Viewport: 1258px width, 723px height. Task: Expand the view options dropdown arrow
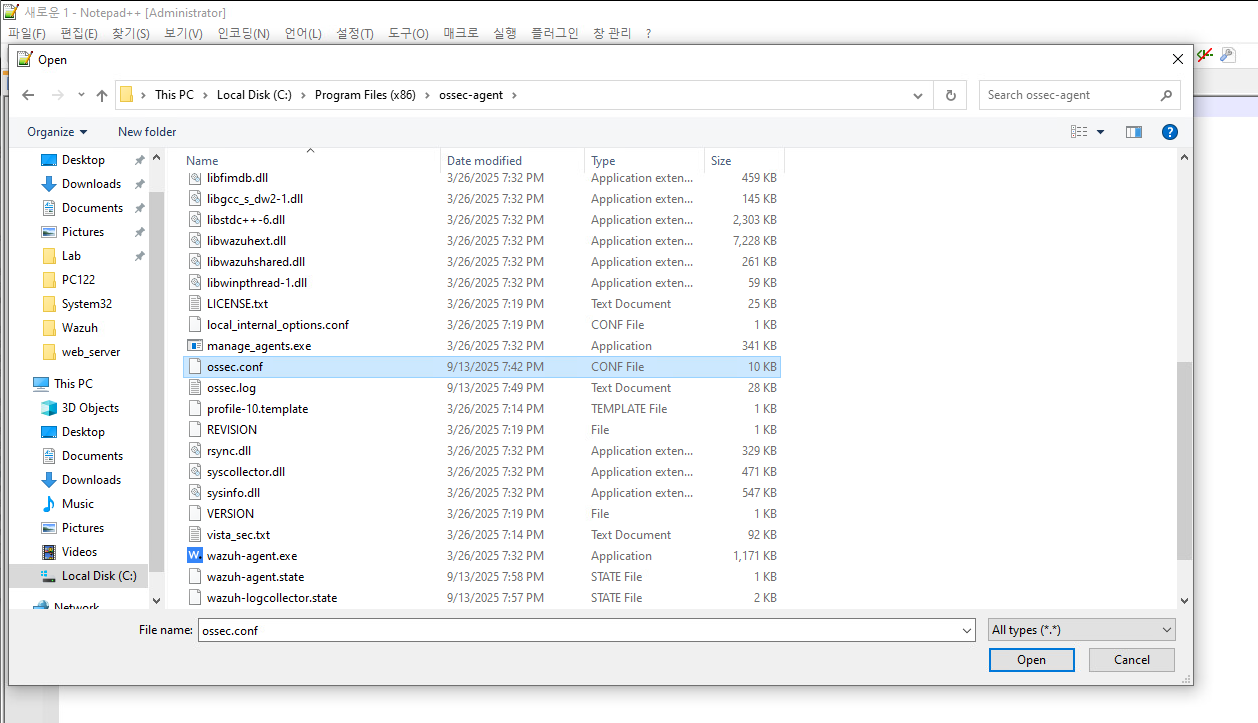tap(1100, 132)
